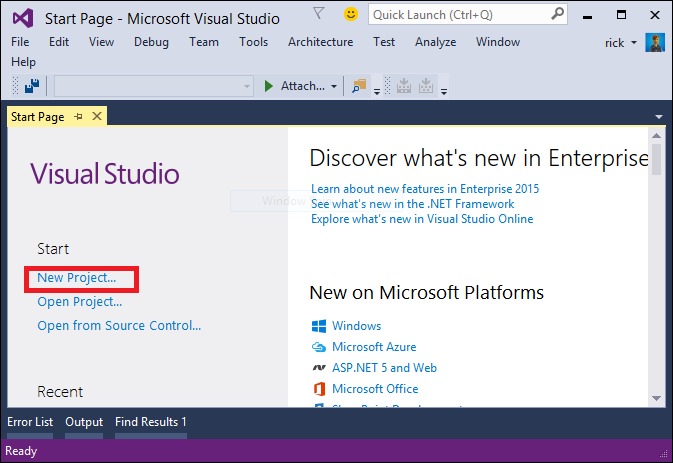
Task: Click the Visual Studio logo icon
Action: coord(23,18)
